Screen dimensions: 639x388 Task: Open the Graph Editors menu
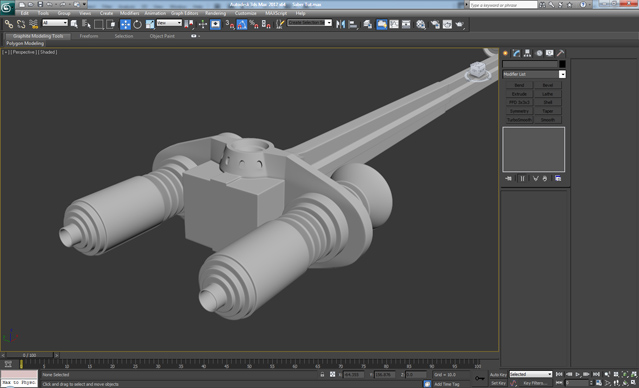(x=185, y=13)
